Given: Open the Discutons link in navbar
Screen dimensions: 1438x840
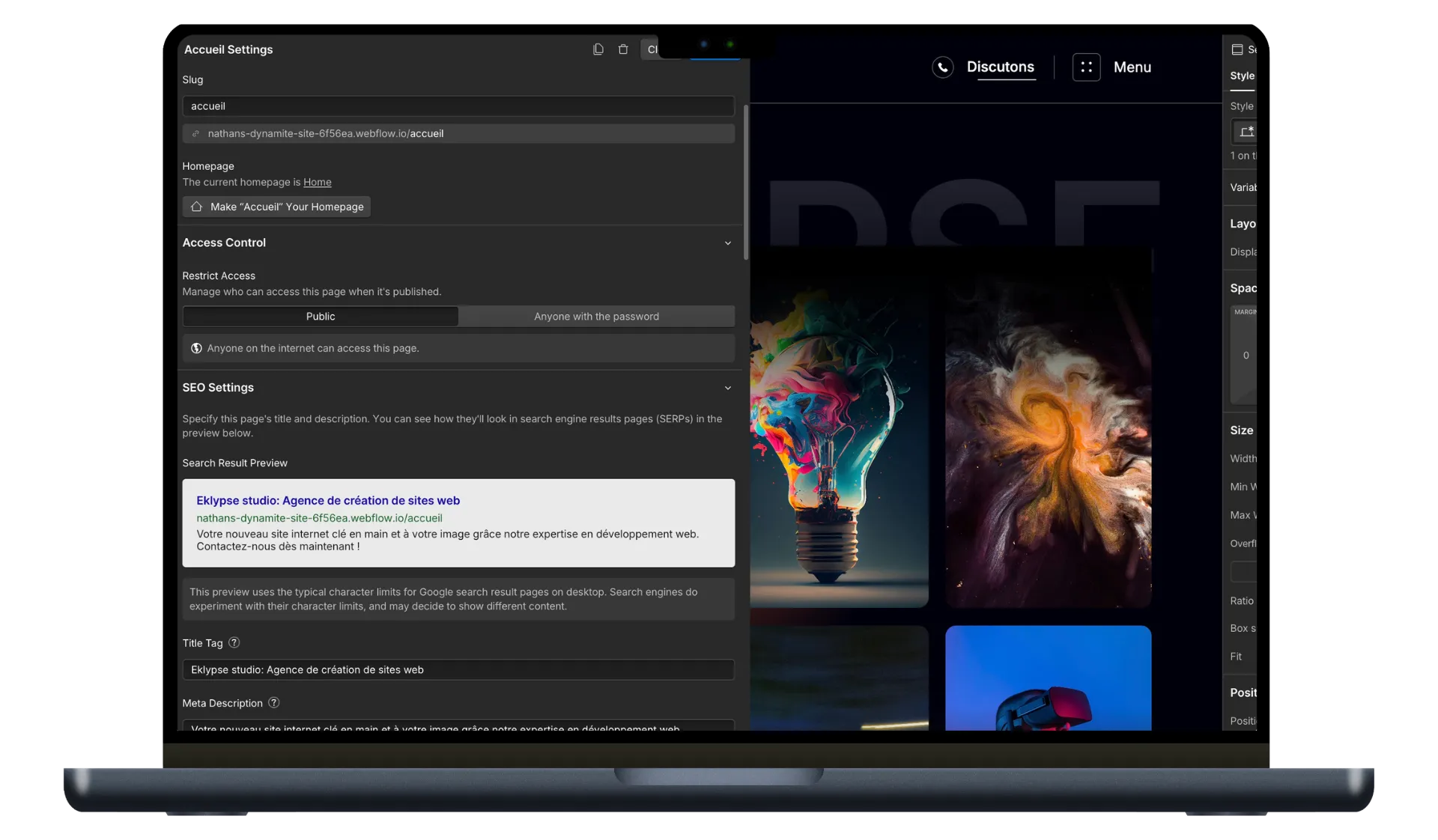Looking at the screenshot, I should point(1000,67).
